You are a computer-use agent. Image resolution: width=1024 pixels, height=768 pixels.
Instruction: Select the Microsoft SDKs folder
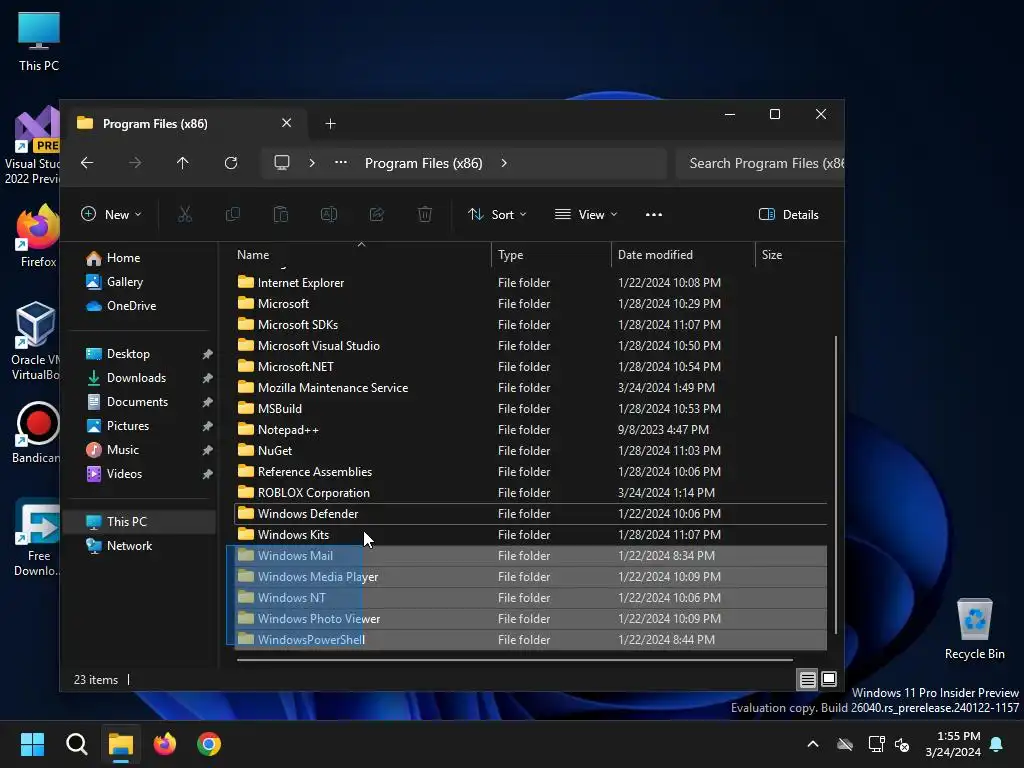(530, 325)
